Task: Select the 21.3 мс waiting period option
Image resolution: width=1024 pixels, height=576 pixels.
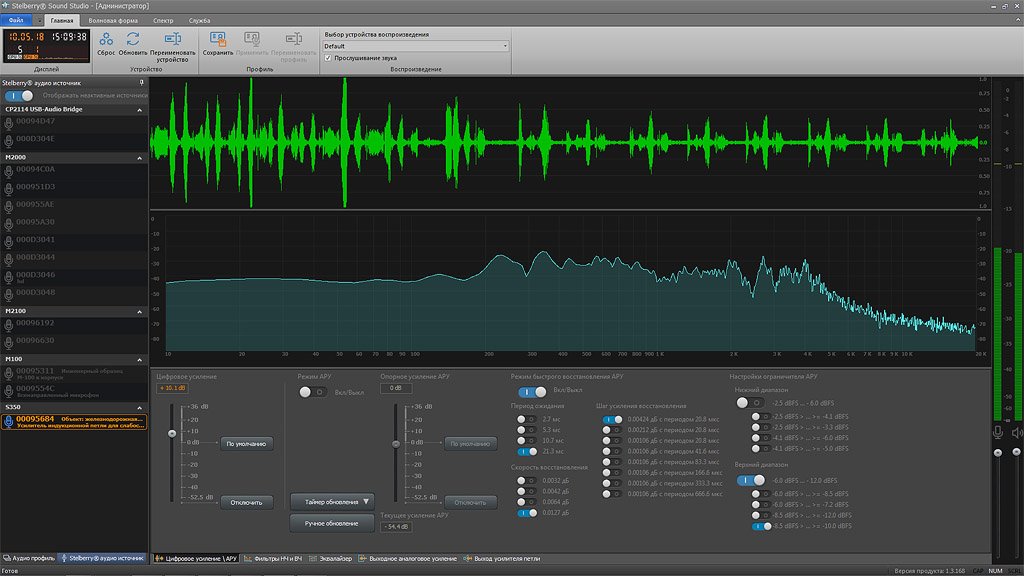Action: (526, 451)
